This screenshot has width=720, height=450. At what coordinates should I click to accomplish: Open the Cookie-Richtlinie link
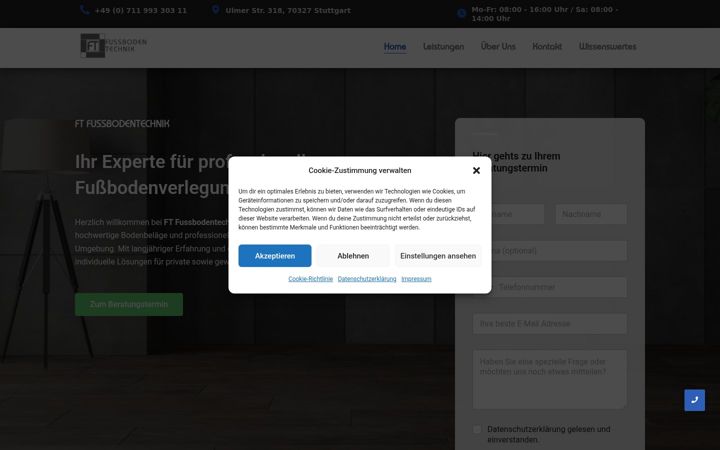point(310,279)
